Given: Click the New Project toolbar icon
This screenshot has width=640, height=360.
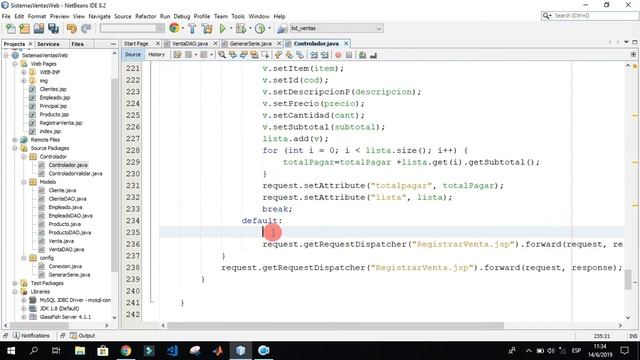Looking at the screenshot, I should click(x=25, y=29).
